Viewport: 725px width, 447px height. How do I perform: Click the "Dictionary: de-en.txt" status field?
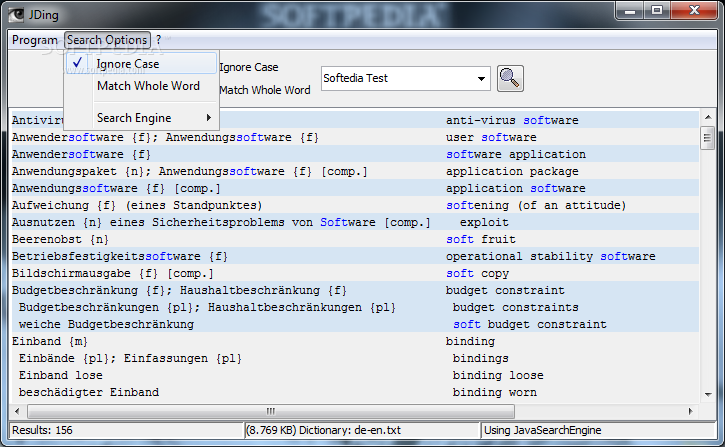(x=362, y=430)
